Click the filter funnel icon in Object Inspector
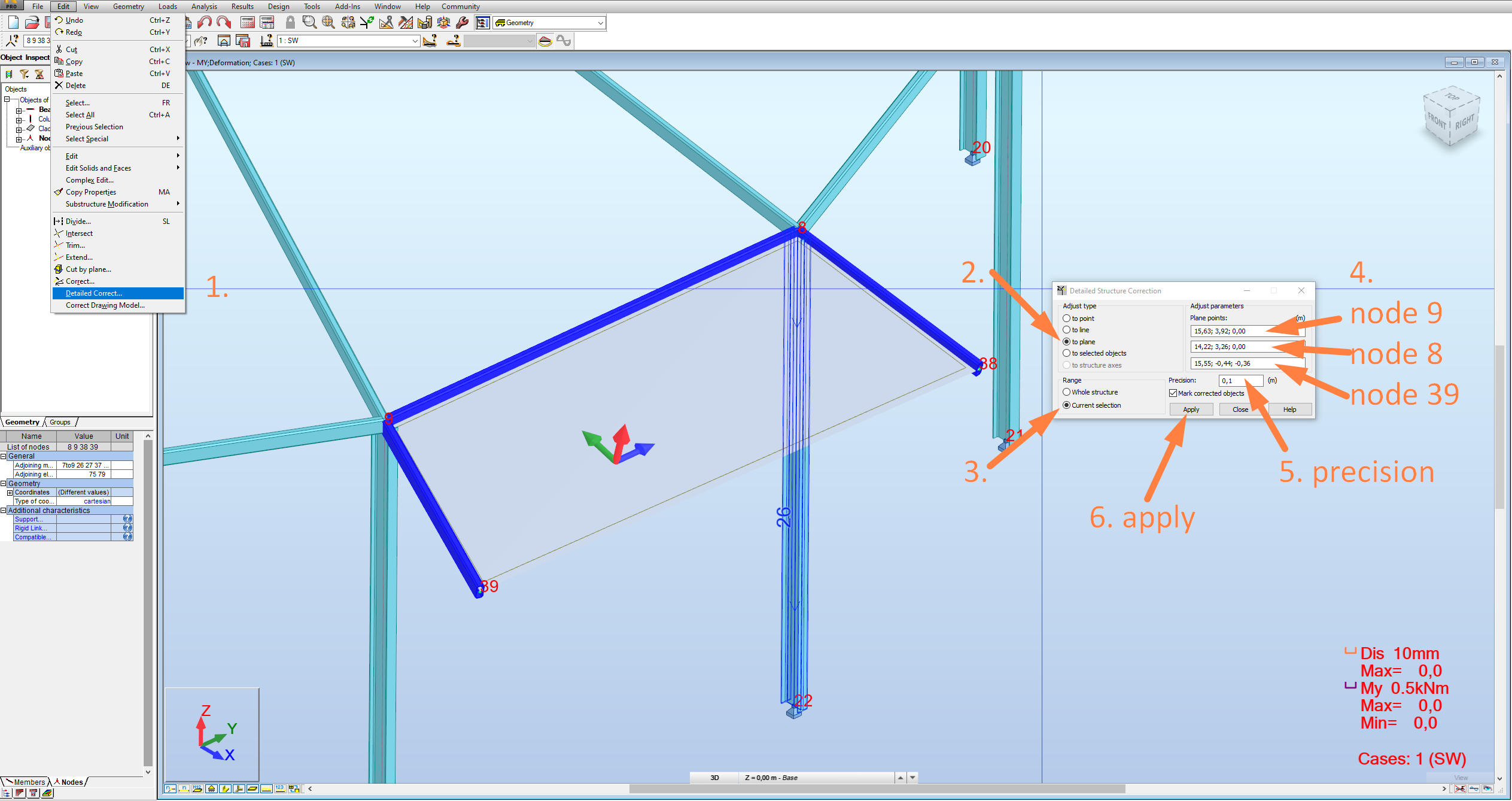 point(24,74)
